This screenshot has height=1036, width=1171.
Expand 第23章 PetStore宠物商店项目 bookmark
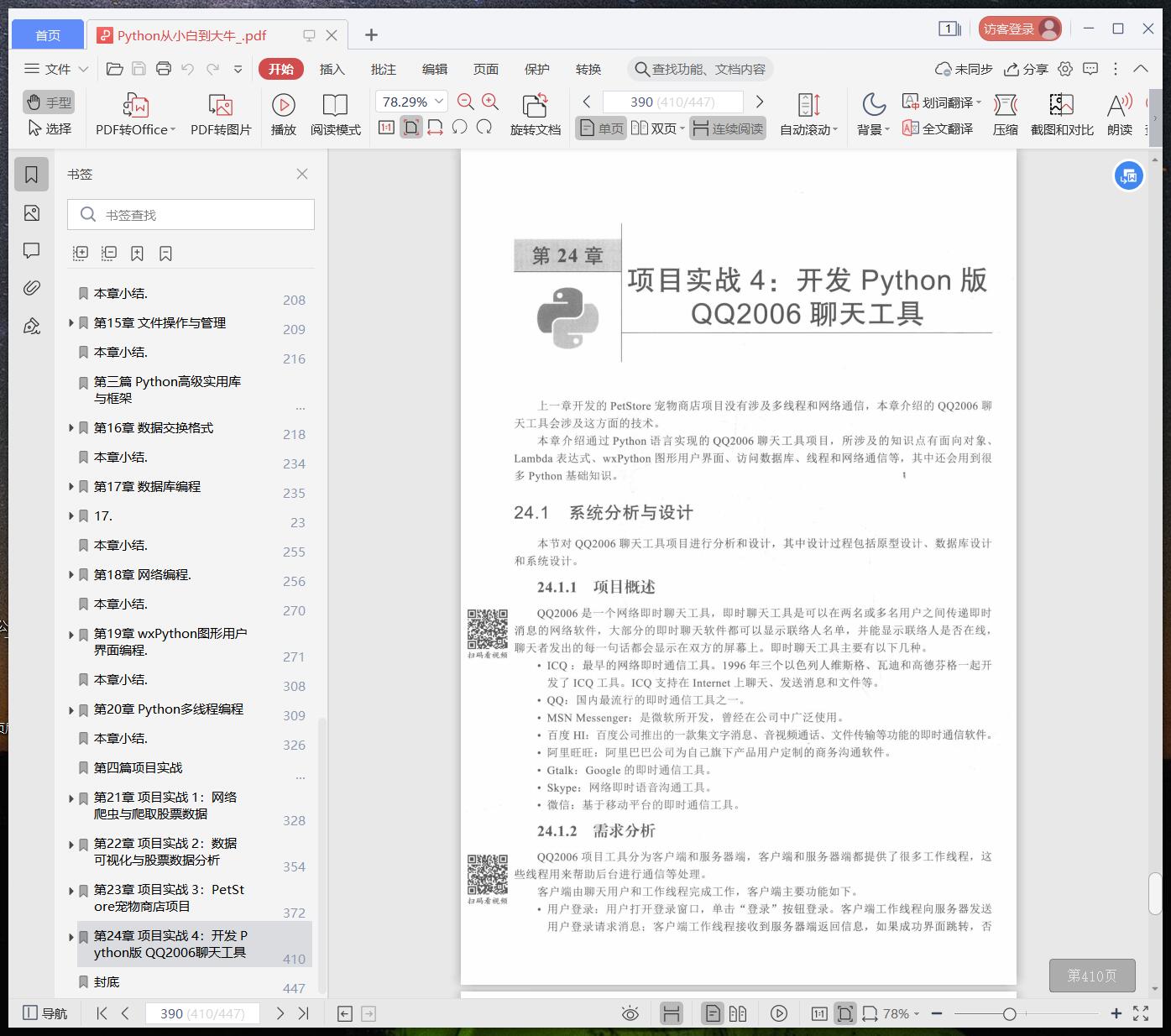point(71,891)
